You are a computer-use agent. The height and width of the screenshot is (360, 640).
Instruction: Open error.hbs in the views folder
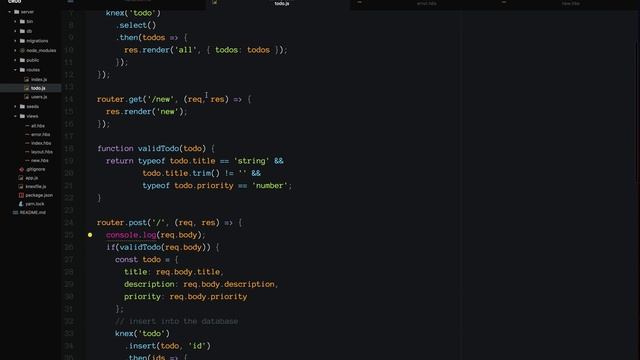click(40, 135)
